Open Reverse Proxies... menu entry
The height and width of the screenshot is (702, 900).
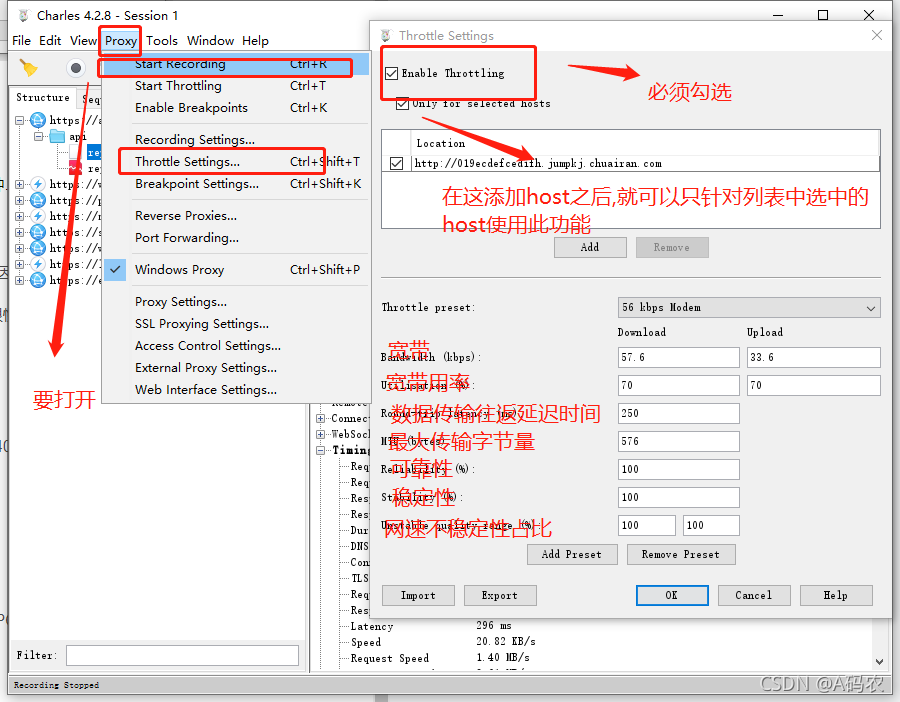[235, 216]
